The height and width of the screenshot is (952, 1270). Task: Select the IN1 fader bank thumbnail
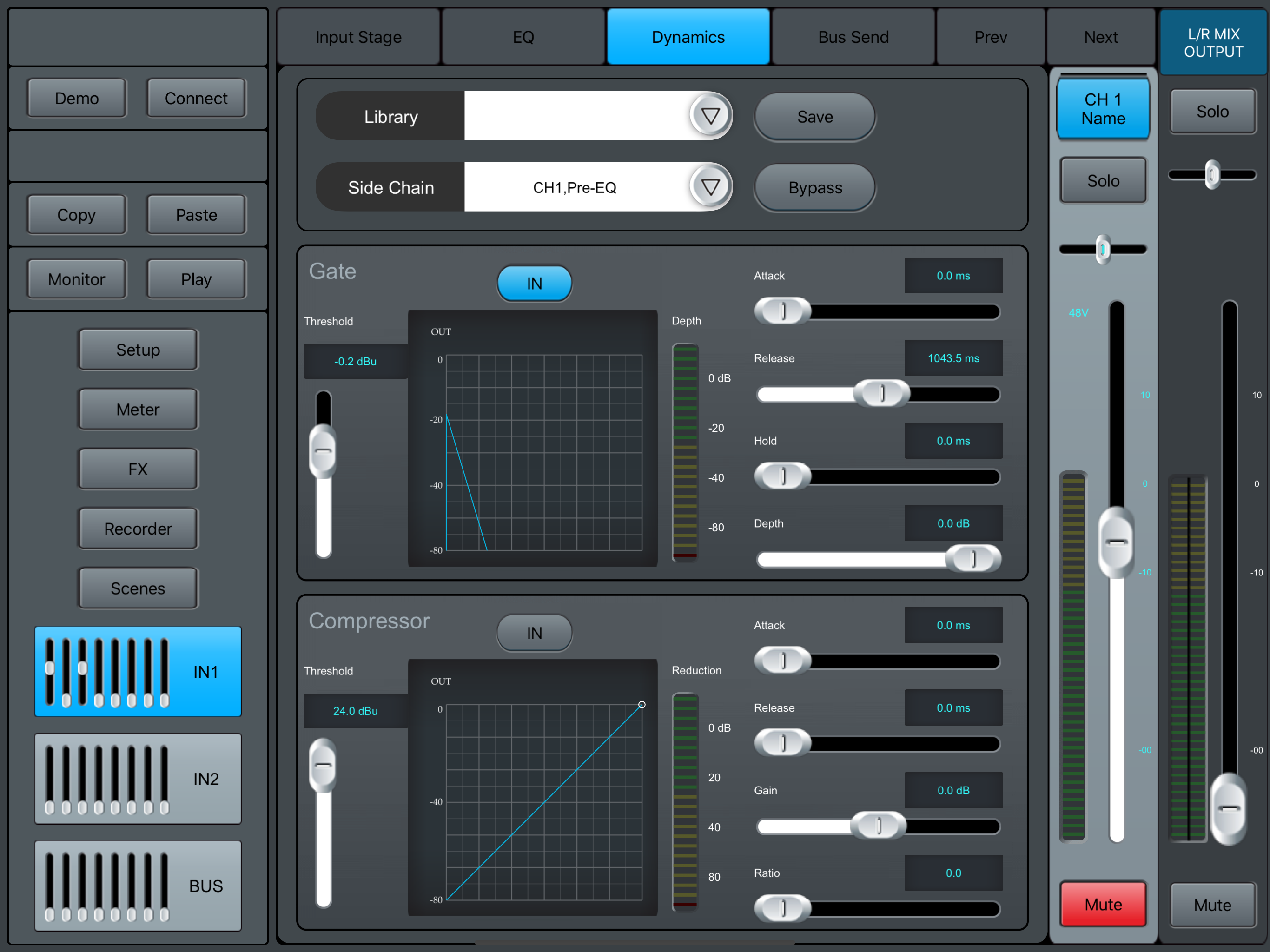(x=138, y=671)
